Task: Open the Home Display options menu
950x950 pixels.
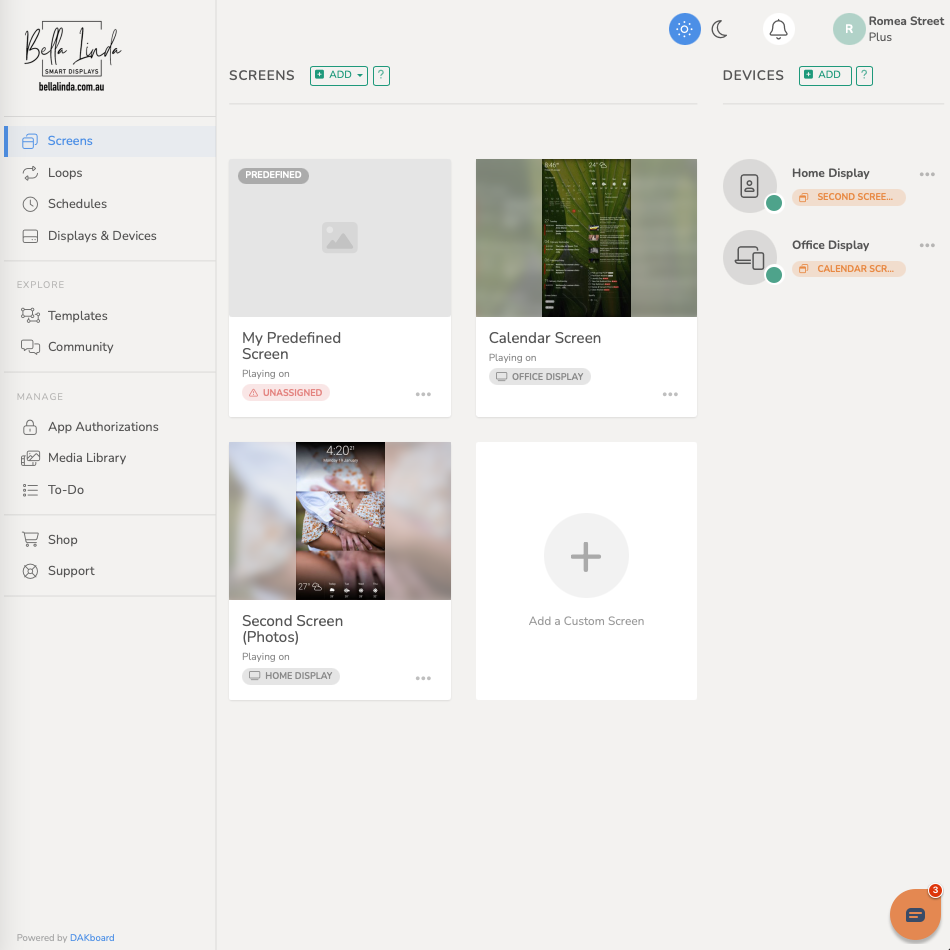Action: 927,174
